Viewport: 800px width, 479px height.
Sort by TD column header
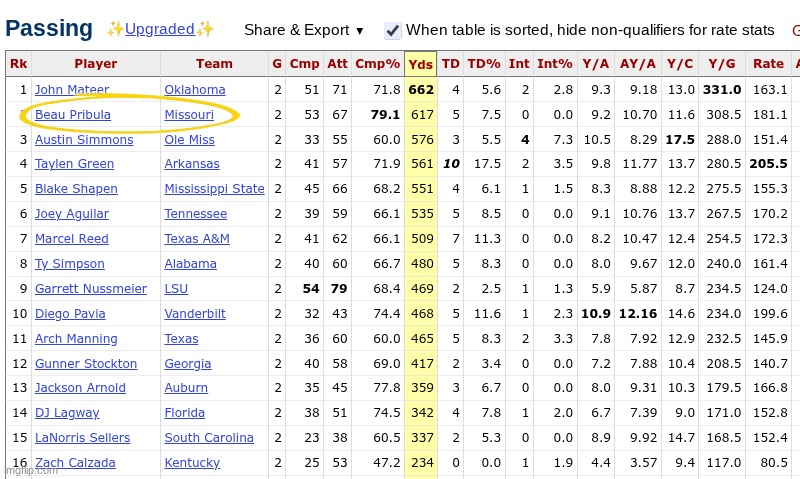[x=451, y=64]
